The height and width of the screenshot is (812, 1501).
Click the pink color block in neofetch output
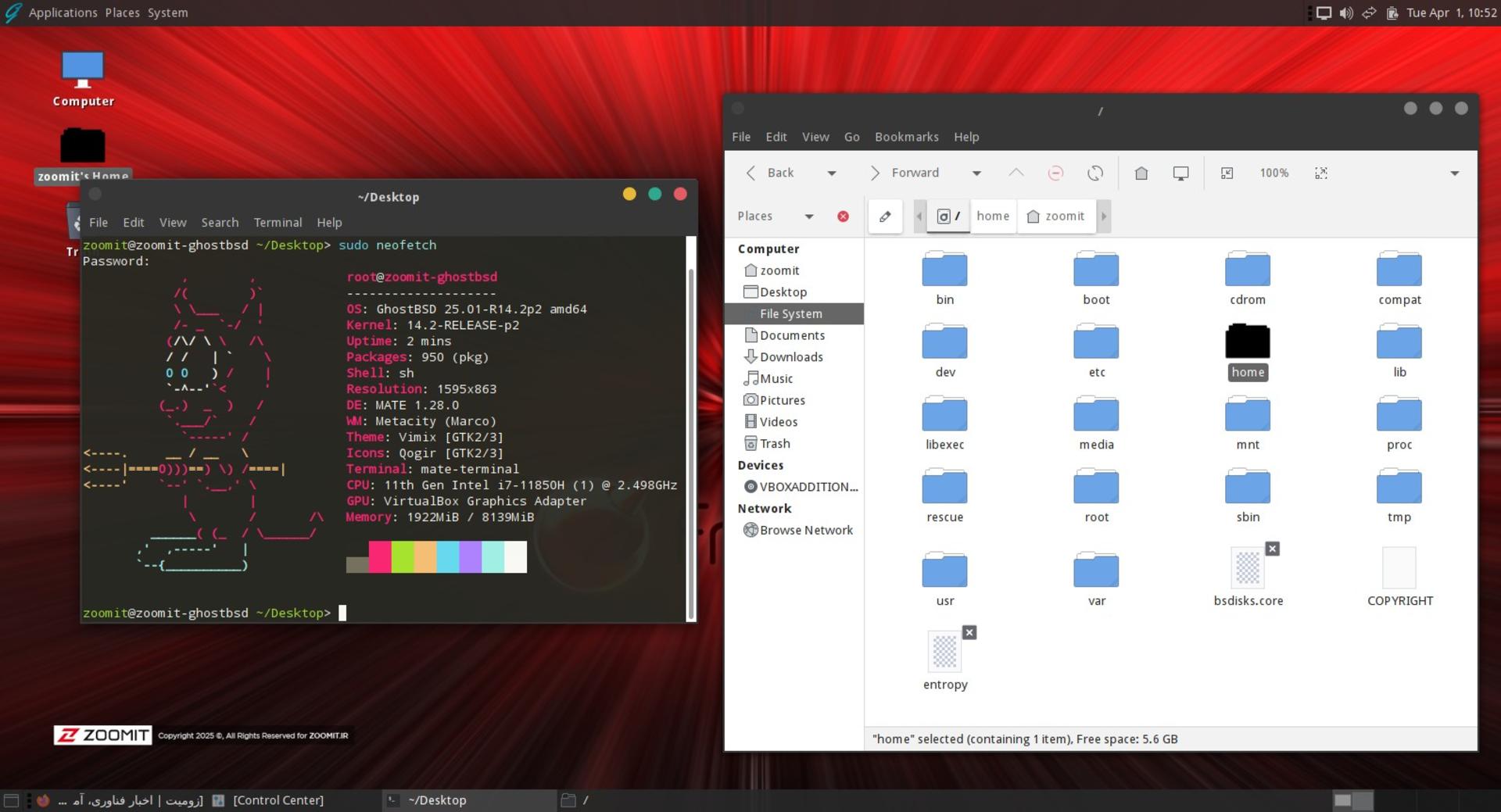pos(380,557)
